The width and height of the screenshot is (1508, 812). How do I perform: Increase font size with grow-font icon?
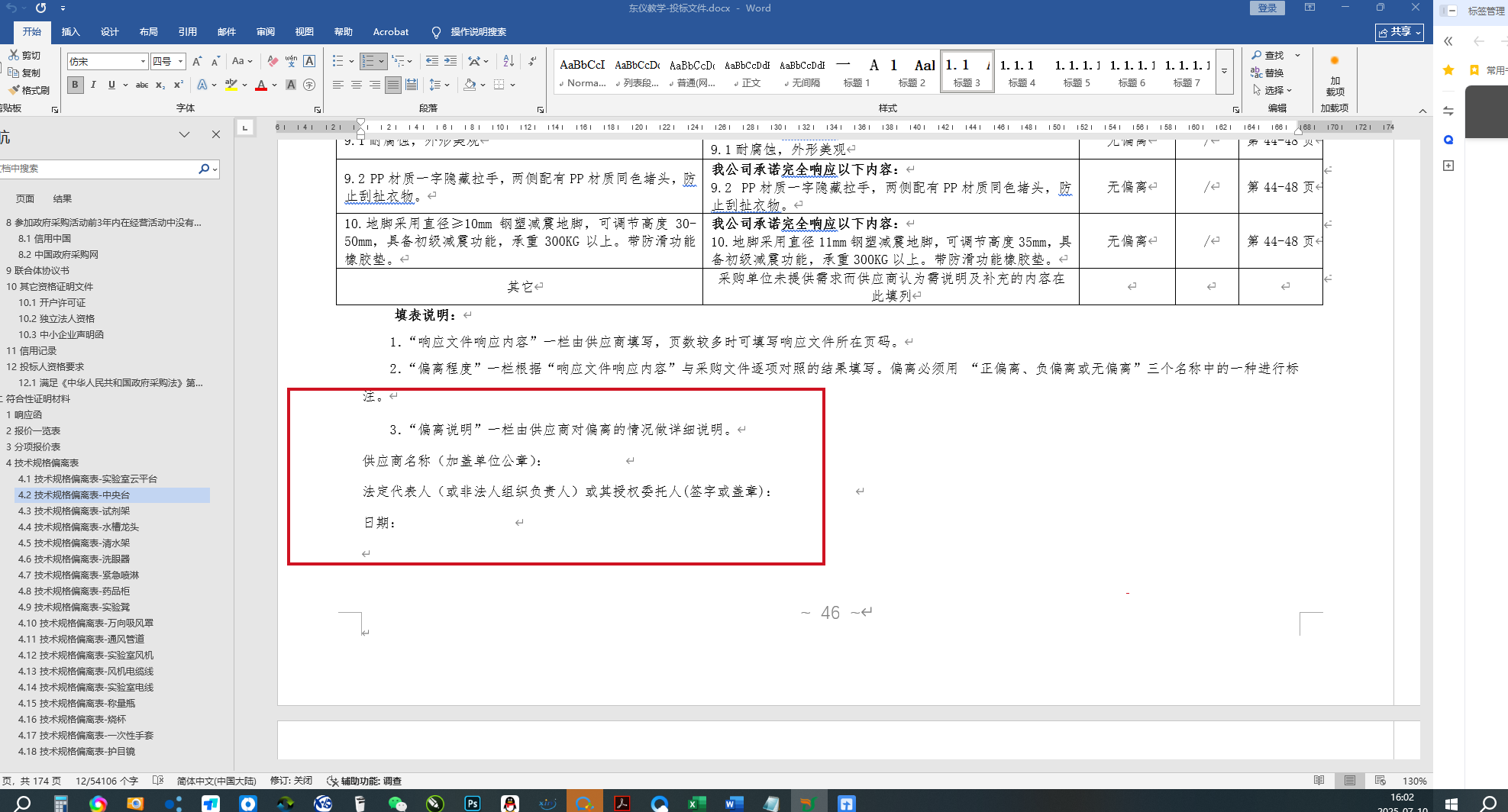point(197,61)
